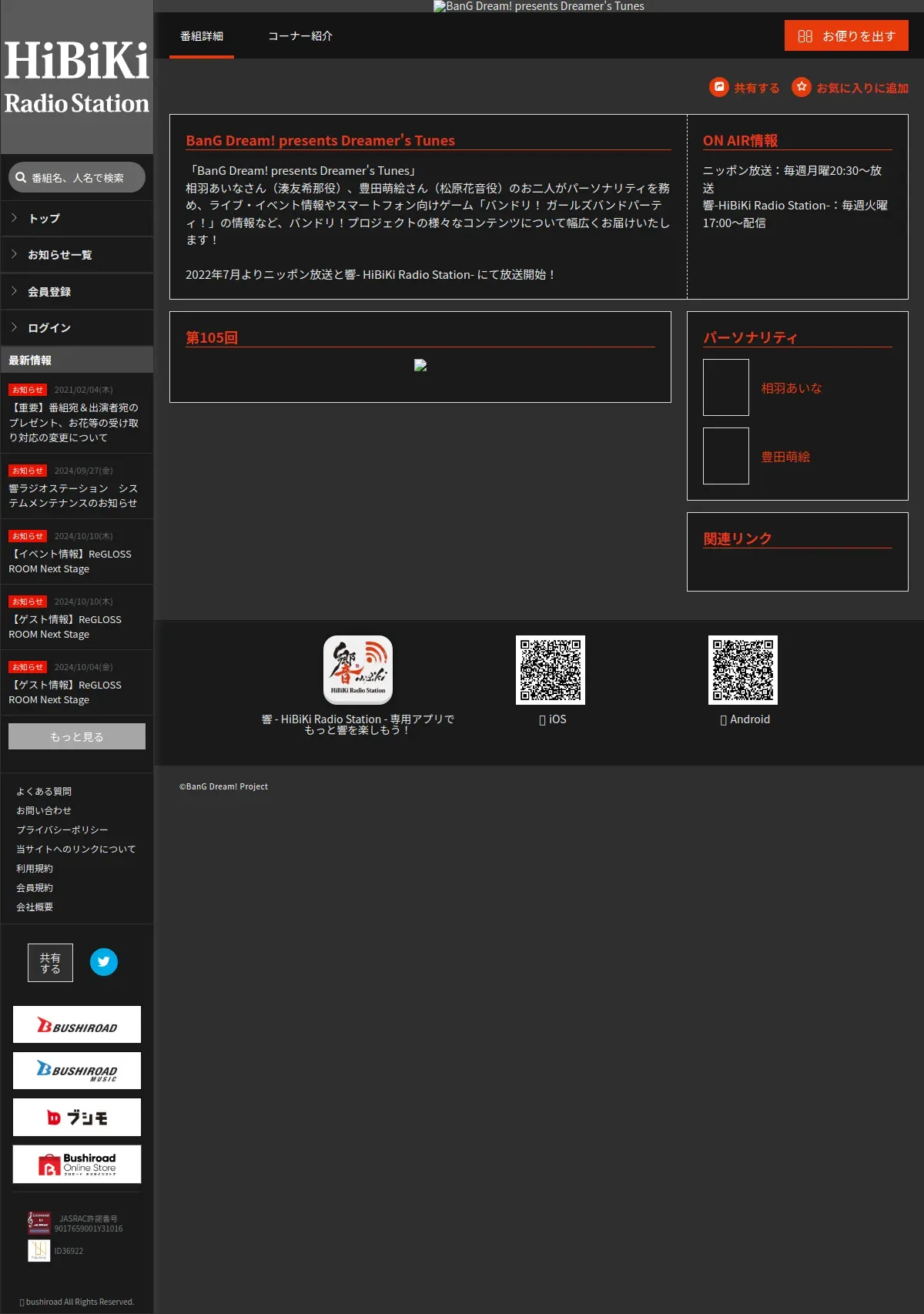The image size is (924, 1314).
Task: Click the 共有する share icon at top
Action: [x=719, y=87]
